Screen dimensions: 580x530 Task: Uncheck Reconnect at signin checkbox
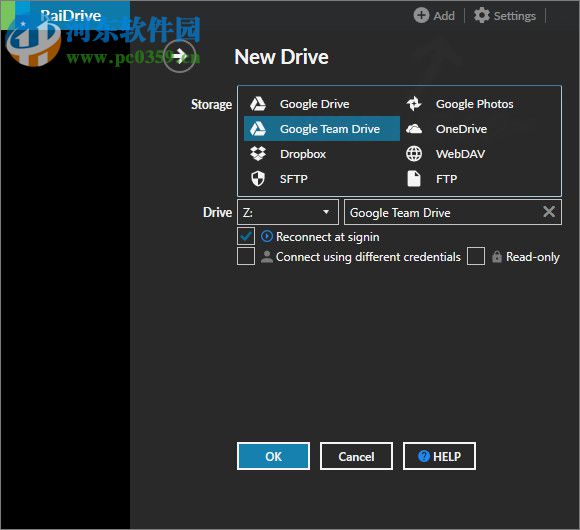coord(246,236)
